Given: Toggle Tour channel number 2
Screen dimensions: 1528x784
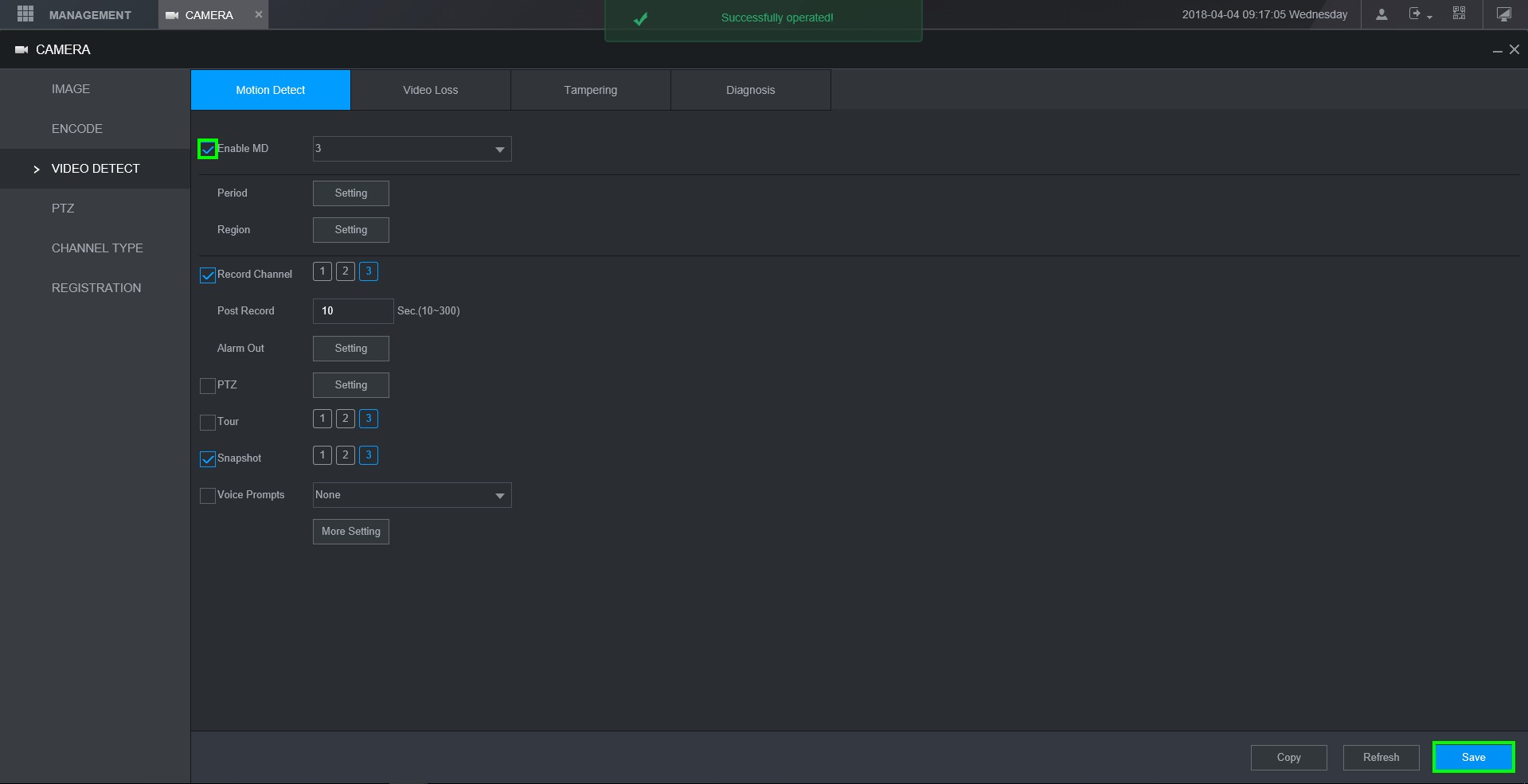Looking at the screenshot, I should click(x=346, y=419).
